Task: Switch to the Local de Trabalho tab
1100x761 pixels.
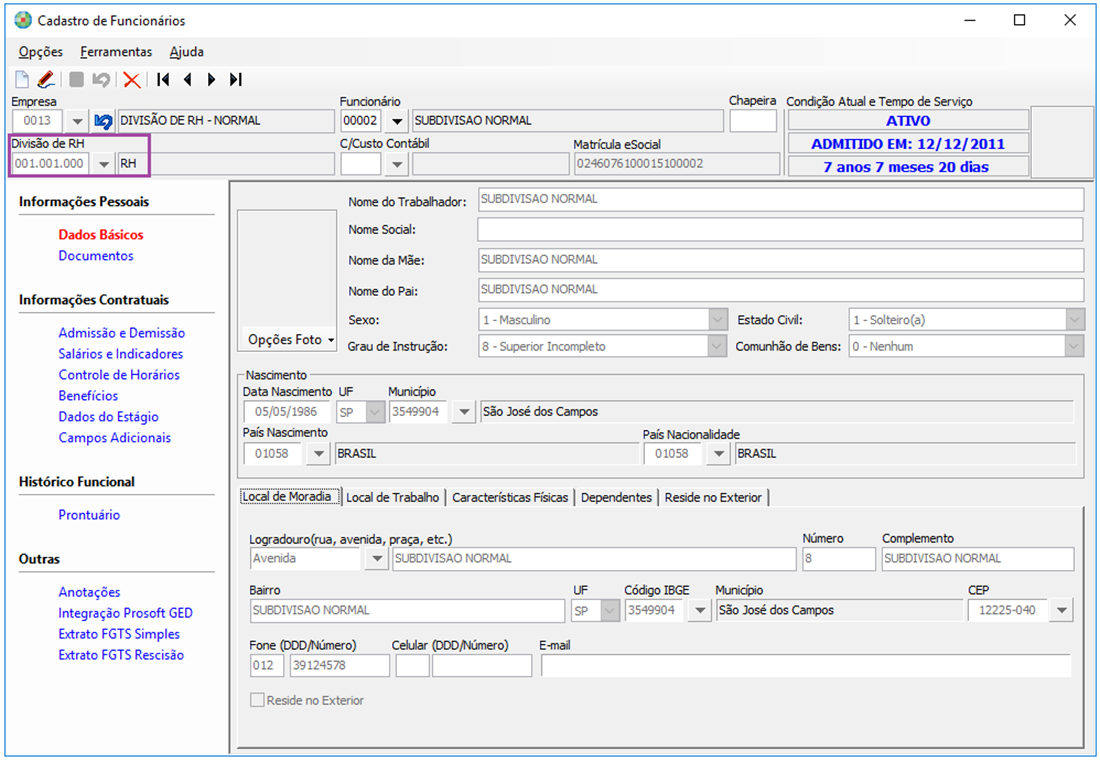Action: pos(393,497)
